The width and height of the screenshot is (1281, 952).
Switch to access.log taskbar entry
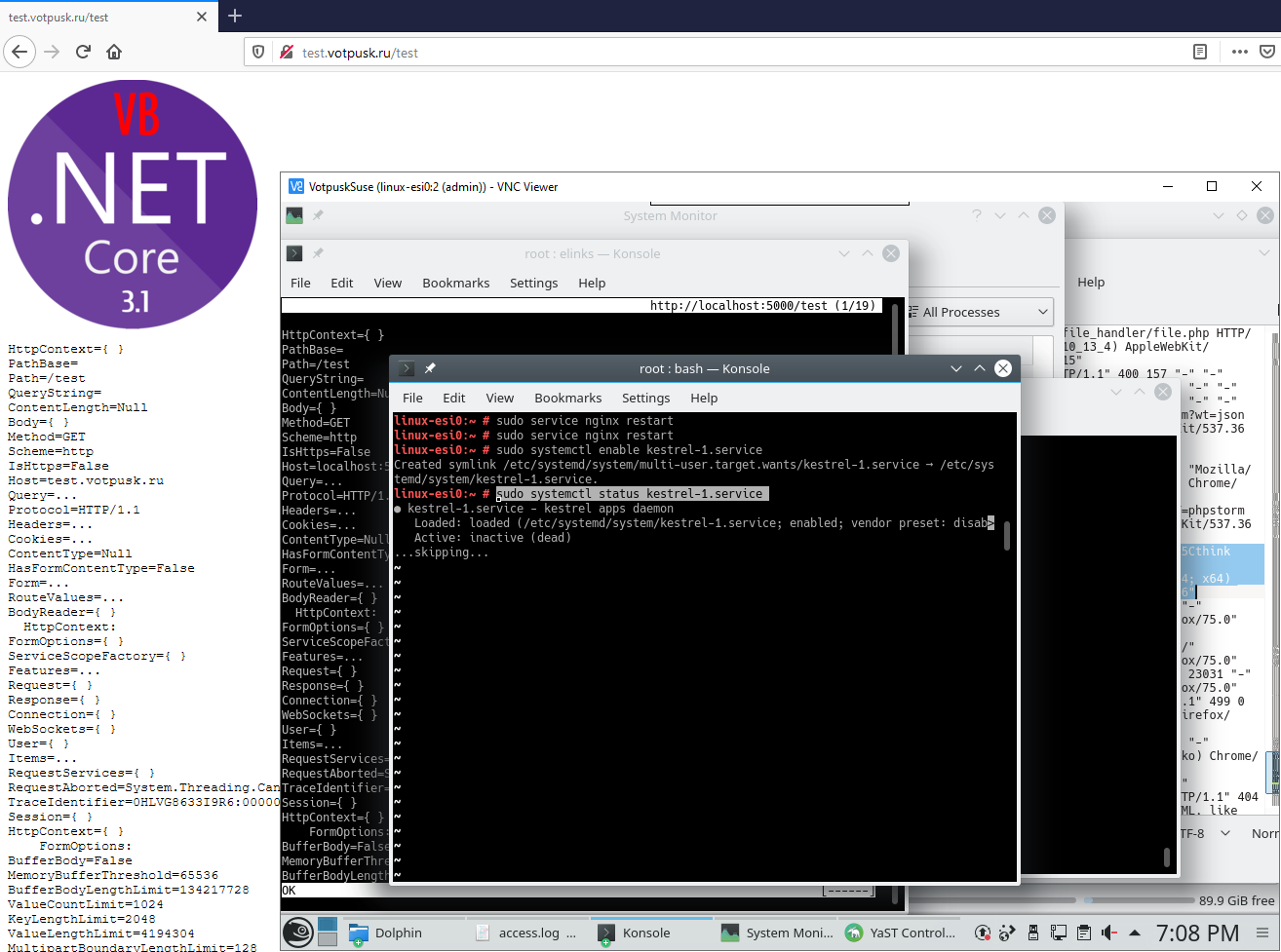tap(526, 933)
